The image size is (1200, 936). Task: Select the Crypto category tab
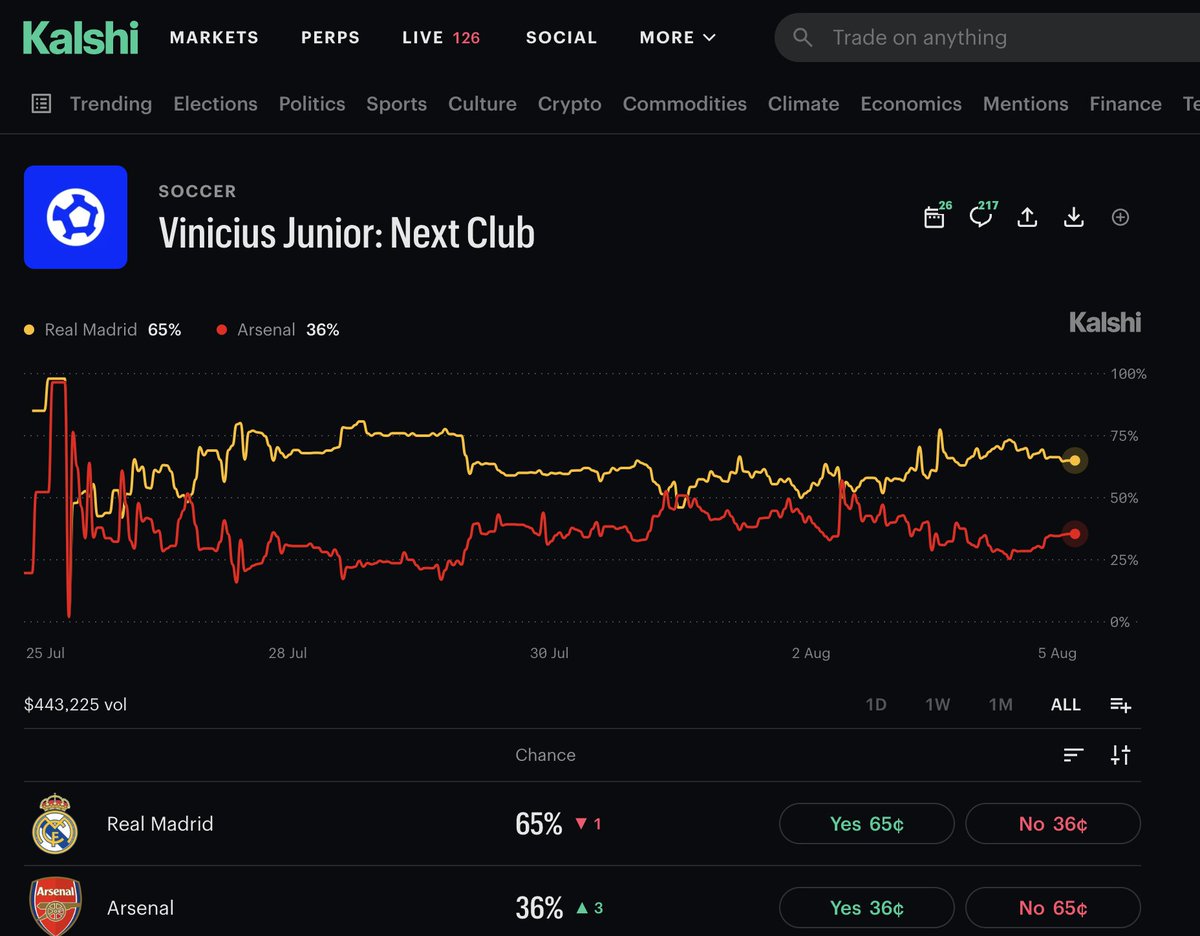[x=570, y=104]
